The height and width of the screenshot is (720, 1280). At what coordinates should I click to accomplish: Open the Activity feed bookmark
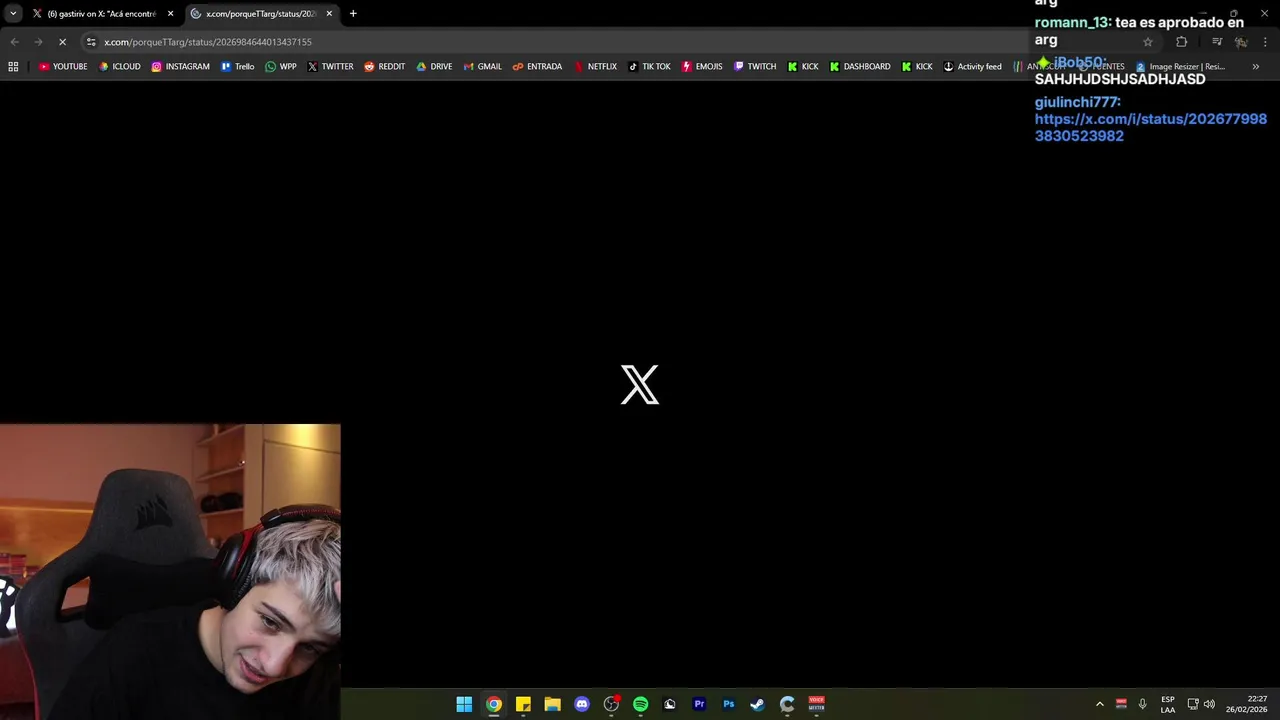pos(972,66)
